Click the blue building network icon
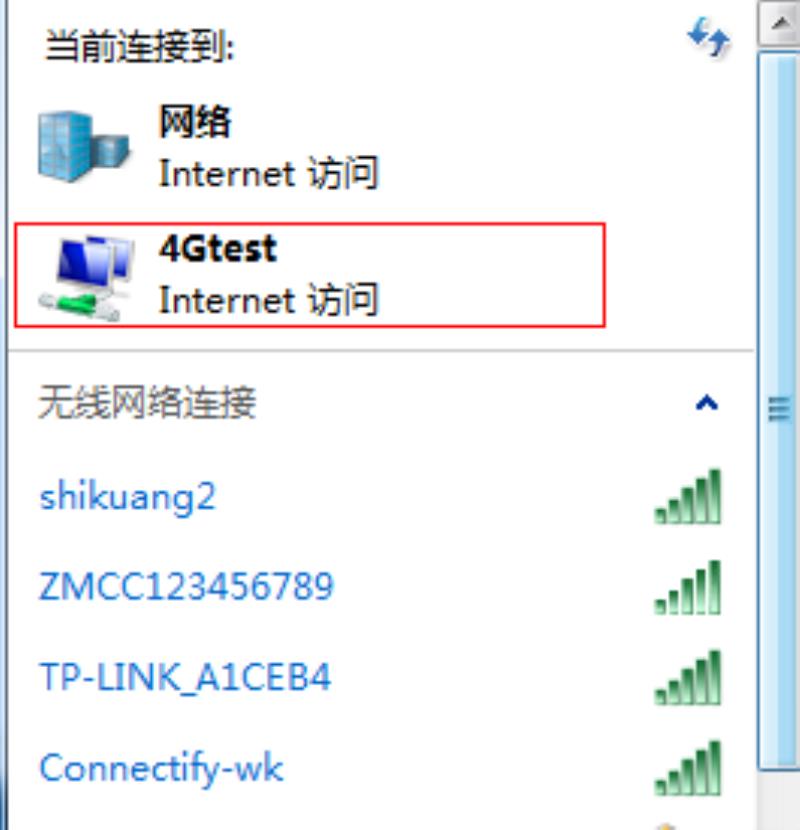The image size is (800, 830). (x=84, y=147)
